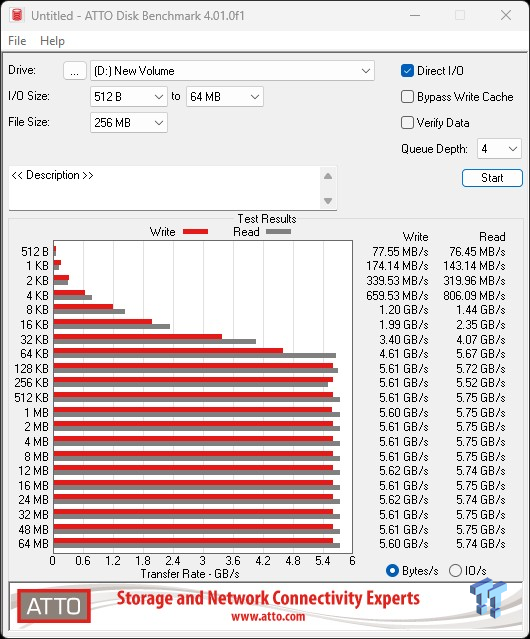The image size is (530, 639).
Task: Click the description scroll down arrow
Action: (x=328, y=201)
